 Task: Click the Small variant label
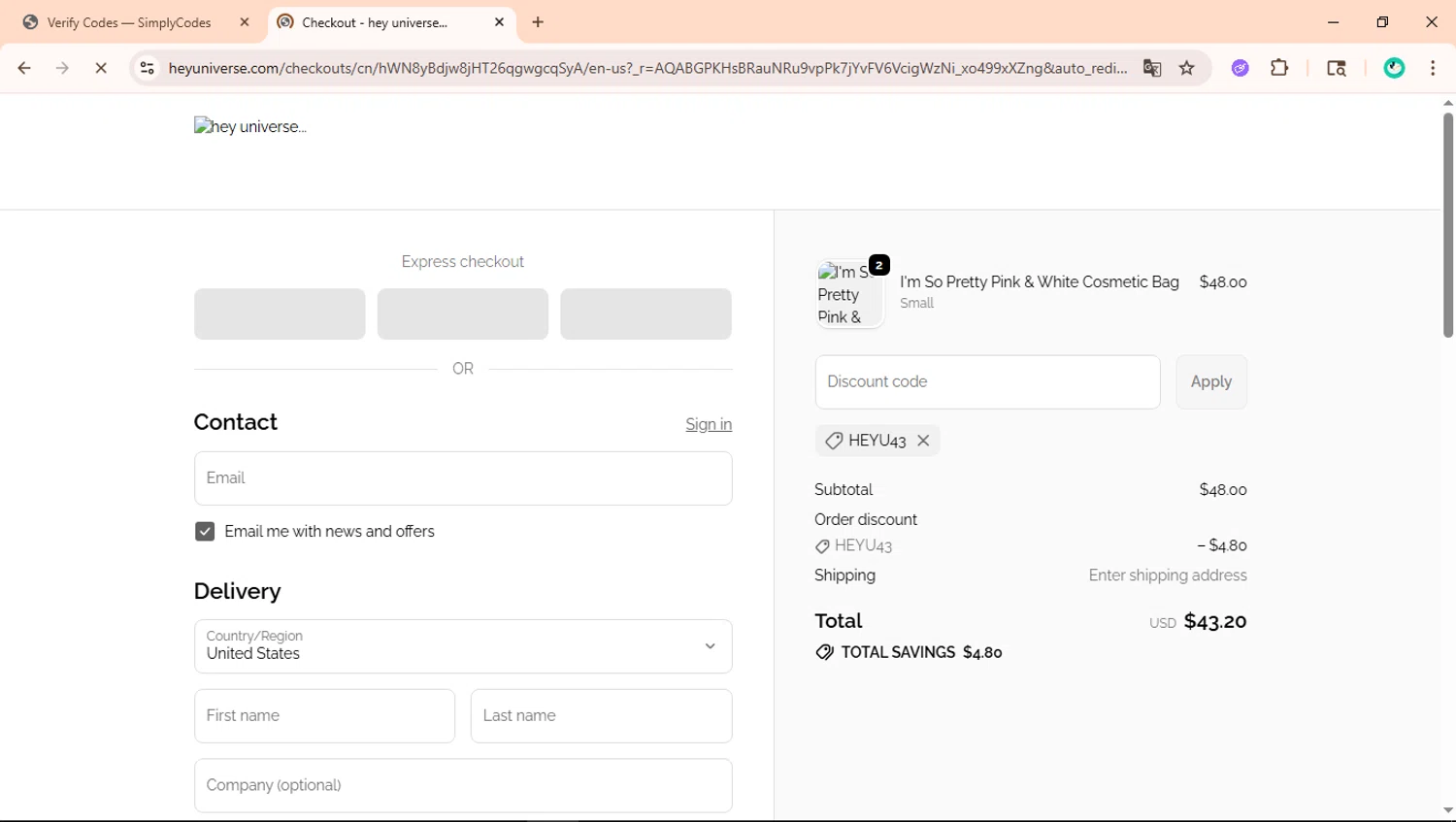[916, 304]
